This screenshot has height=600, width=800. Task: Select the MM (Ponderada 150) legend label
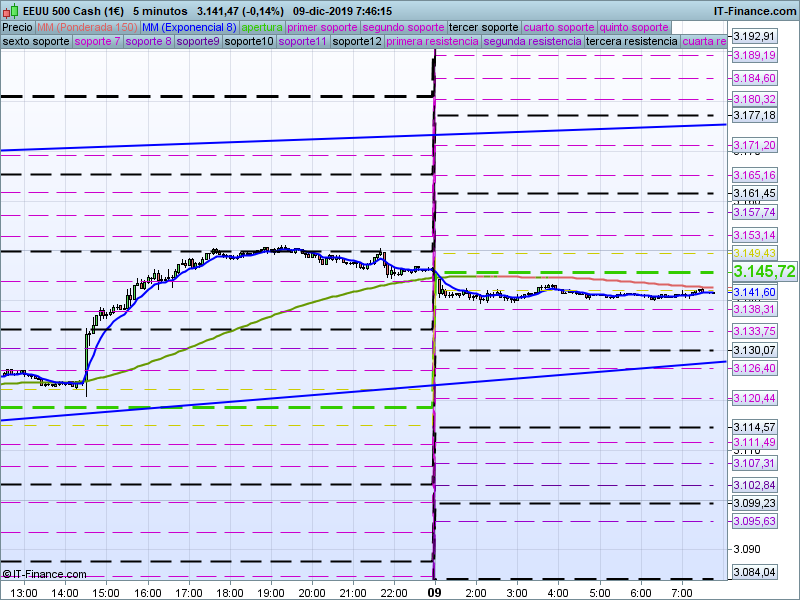87,27
